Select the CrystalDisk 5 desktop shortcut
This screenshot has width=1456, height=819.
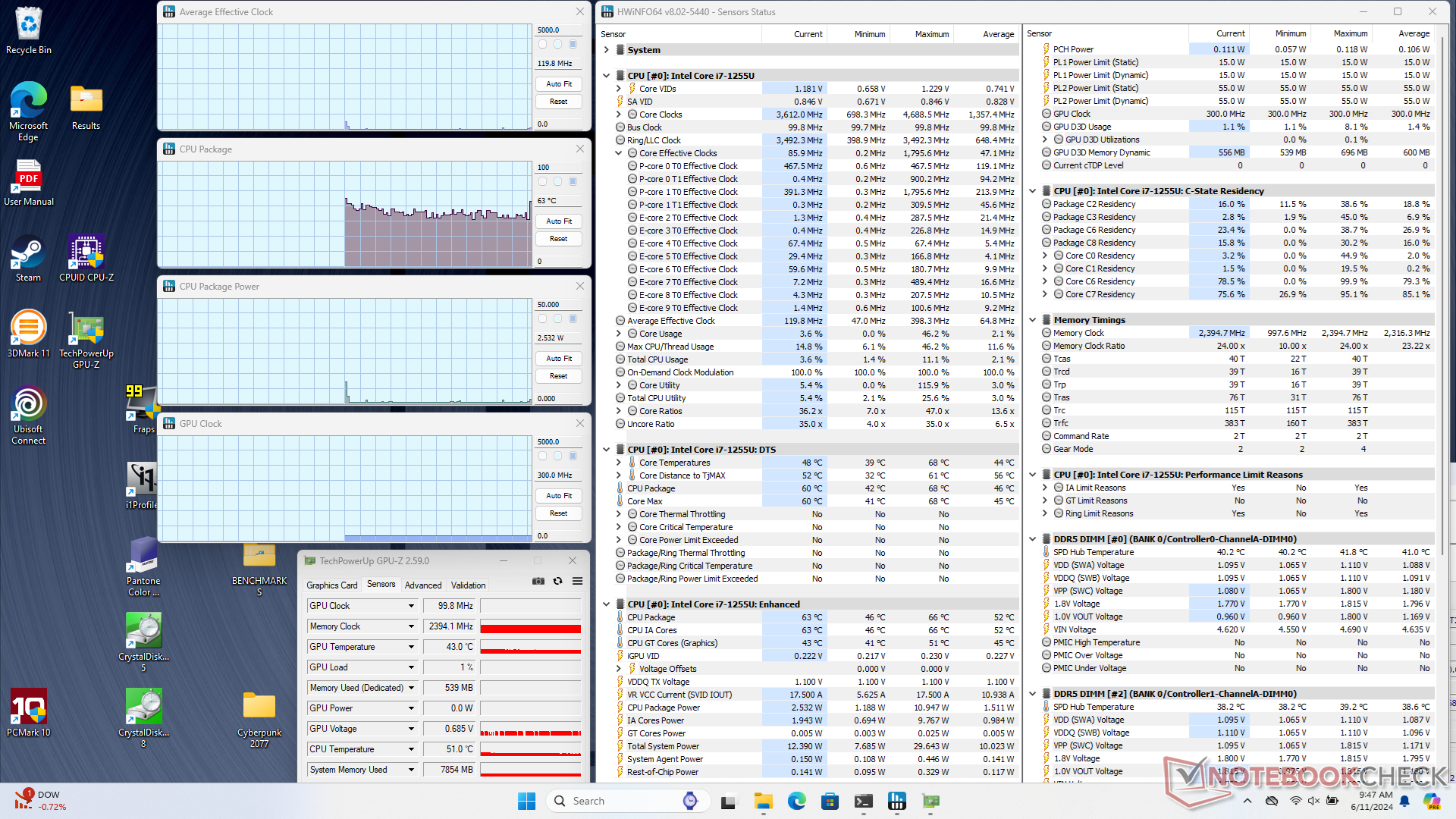[x=143, y=642]
